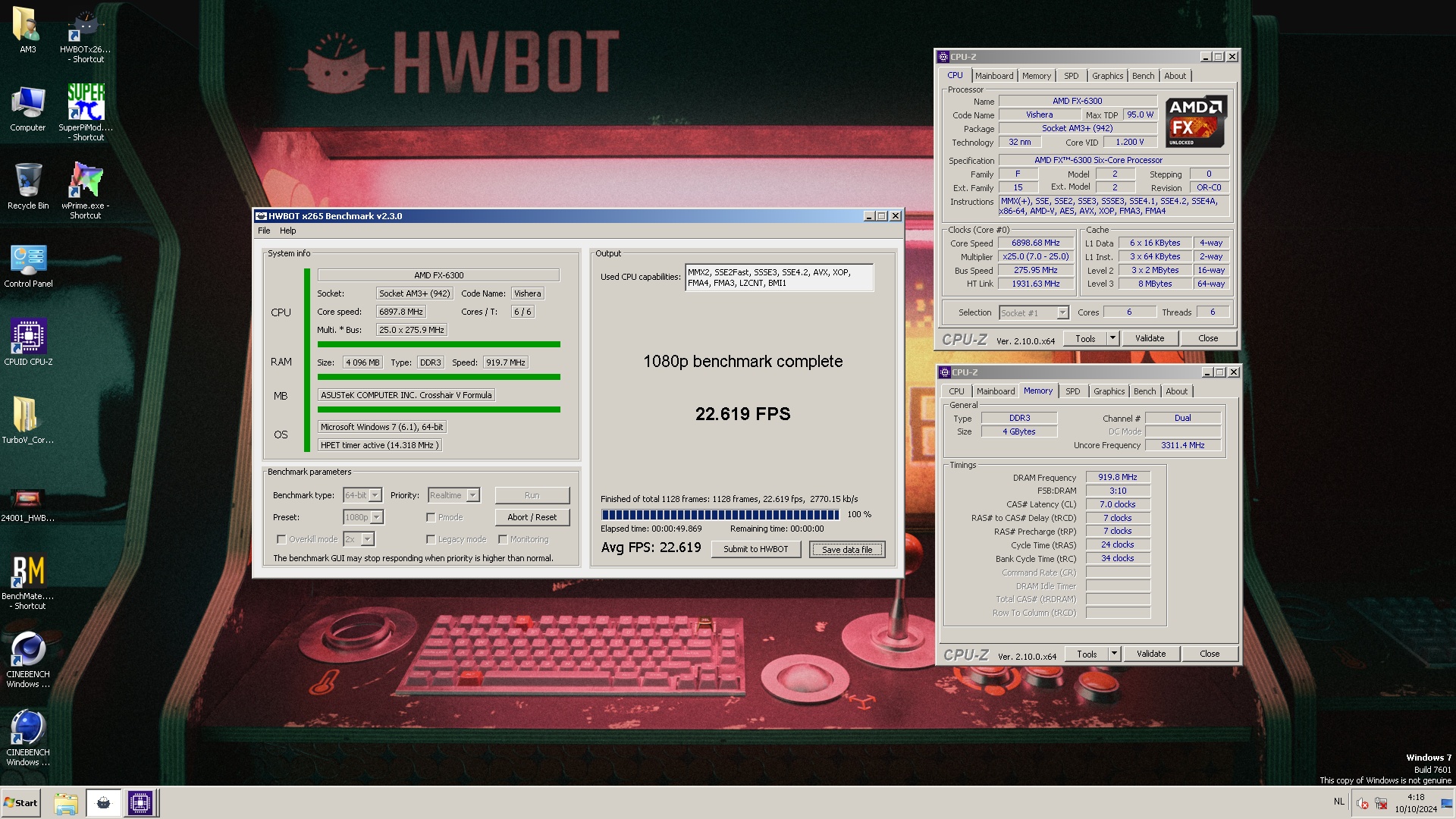The image size is (1456, 819).
Task: Switch to CPU-Z taskbar button
Action: point(140,802)
